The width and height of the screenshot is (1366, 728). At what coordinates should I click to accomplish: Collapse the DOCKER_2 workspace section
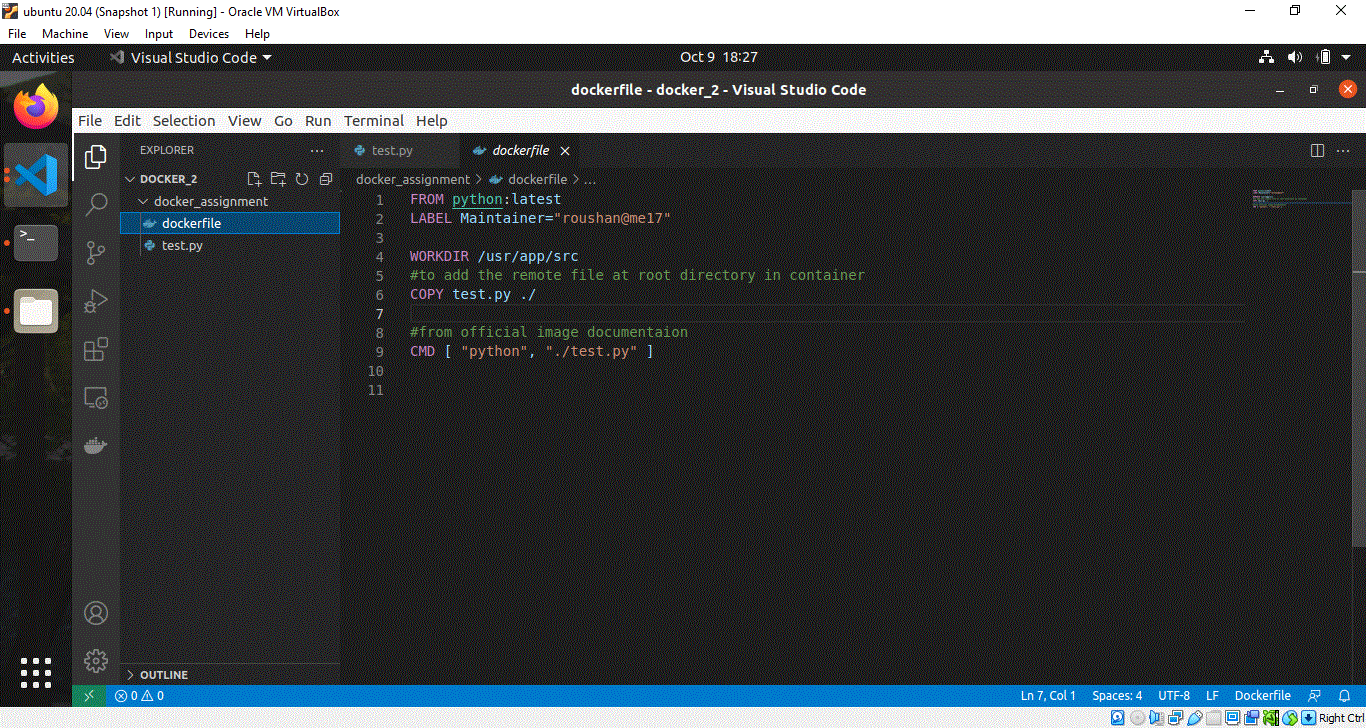130,178
